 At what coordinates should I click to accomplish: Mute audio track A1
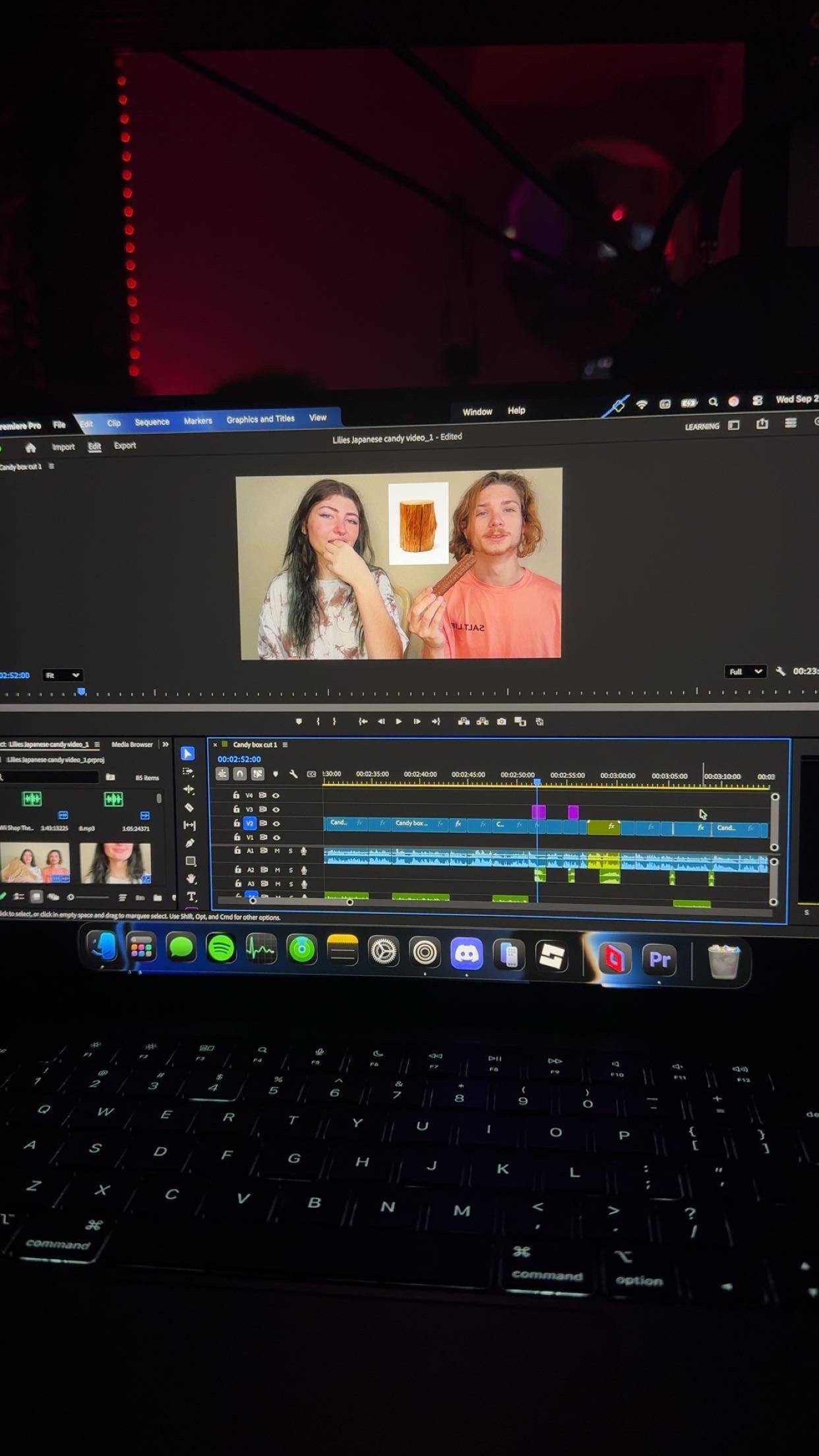(x=277, y=851)
